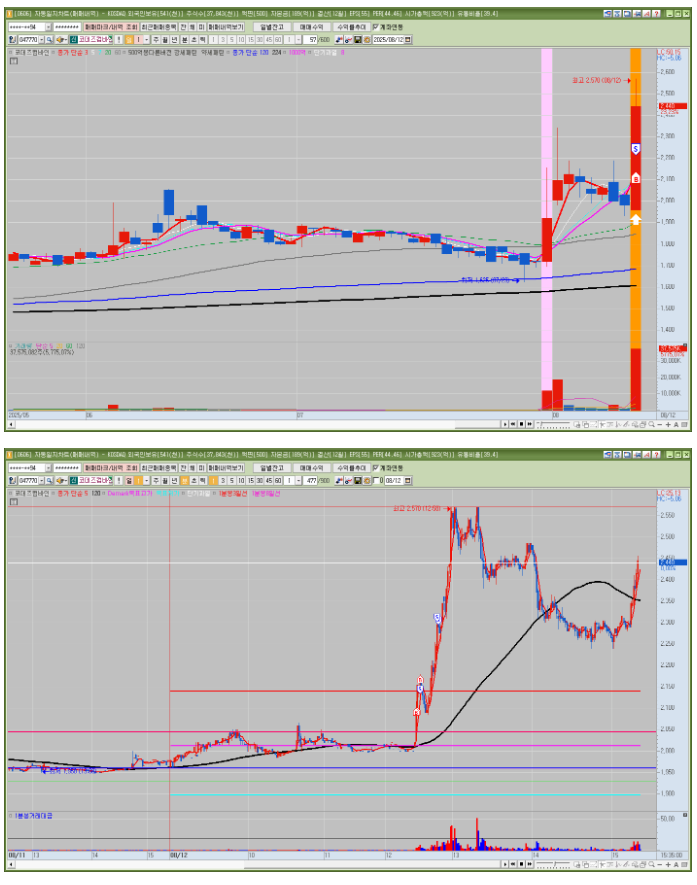Click the plus zoom-in icon below the daily chart

point(668,424)
